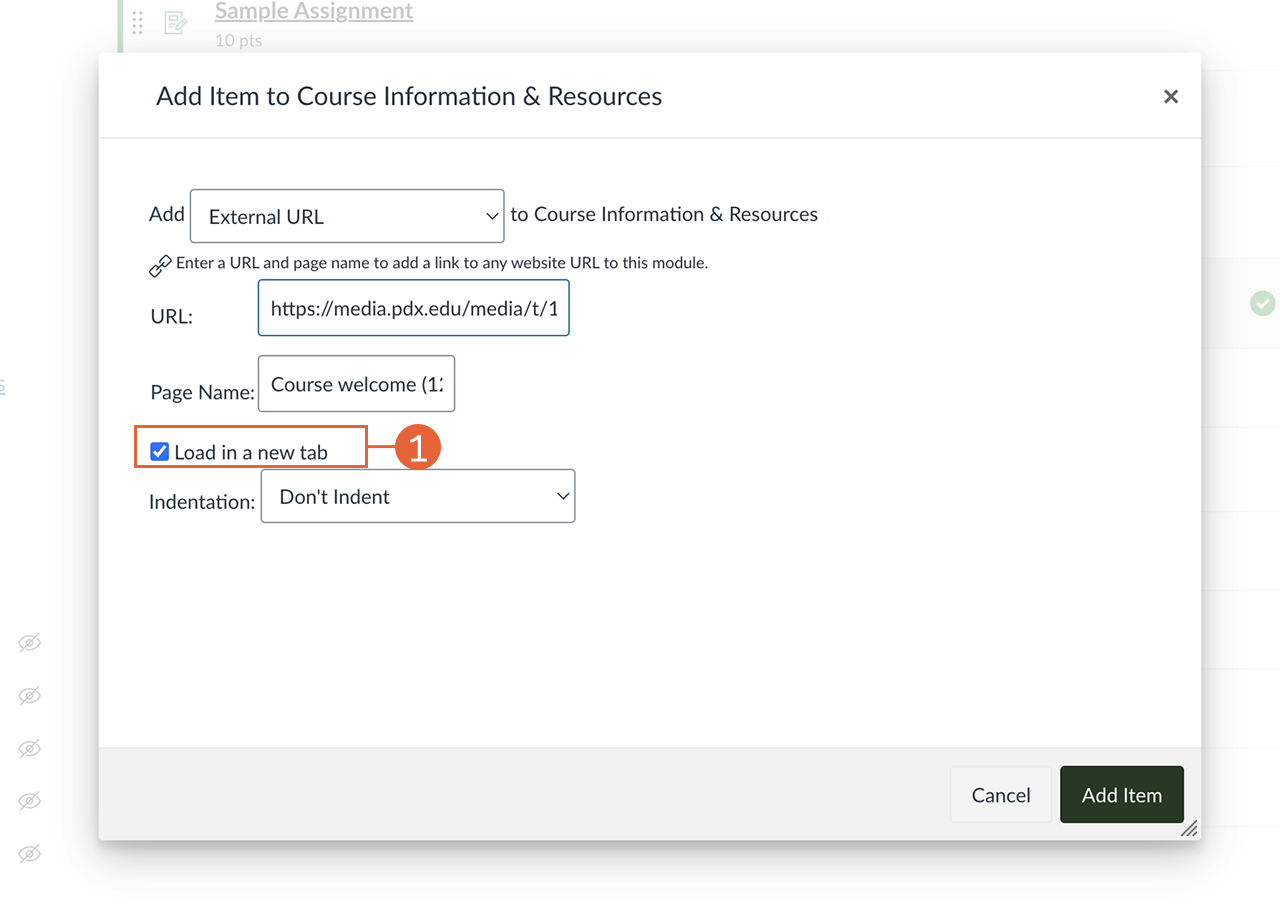The width and height of the screenshot is (1280, 916).
Task: Toggle the third crossed-eye visibility icon
Action: (28, 749)
